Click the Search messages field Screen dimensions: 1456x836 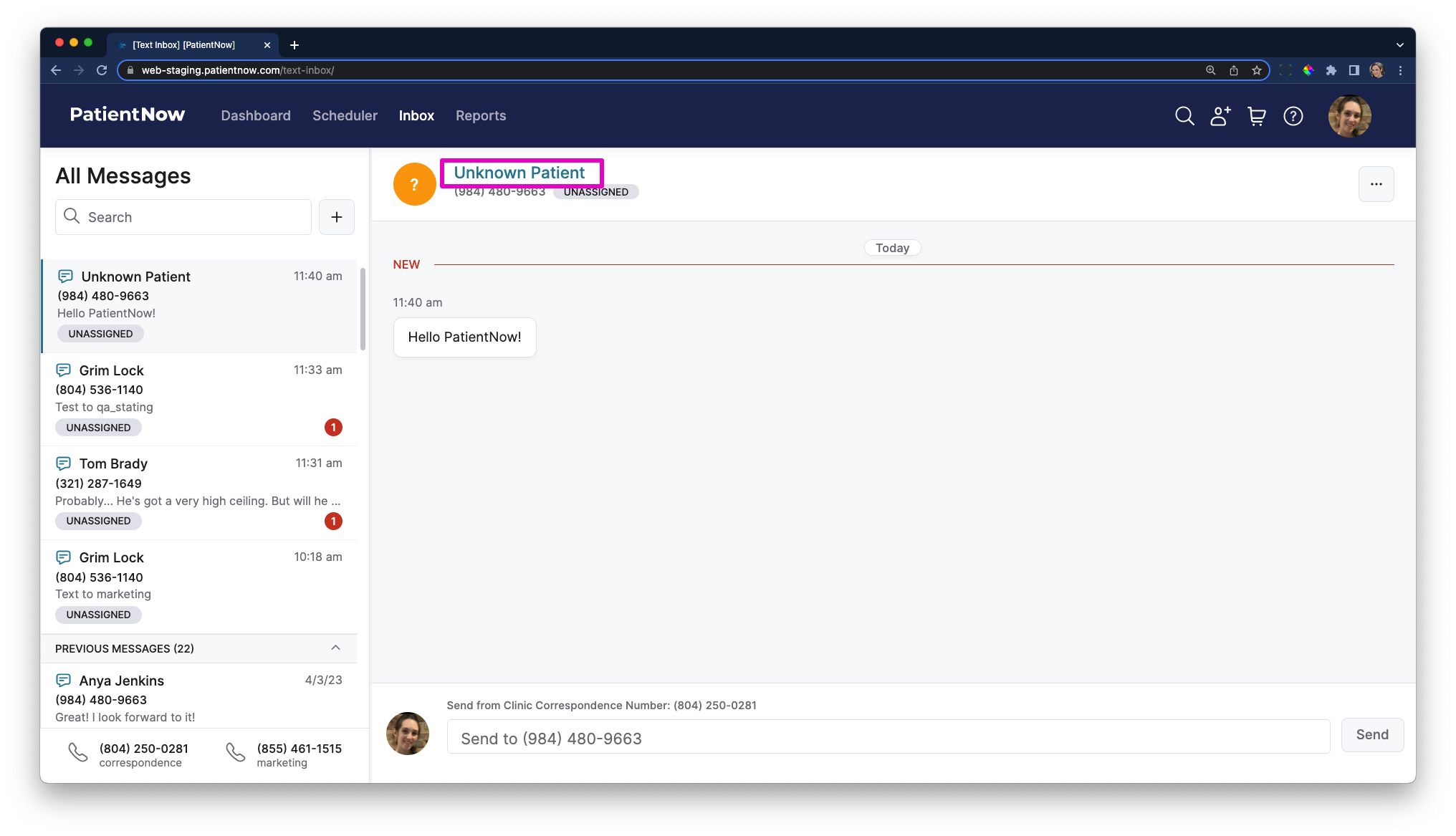tap(183, 217)
